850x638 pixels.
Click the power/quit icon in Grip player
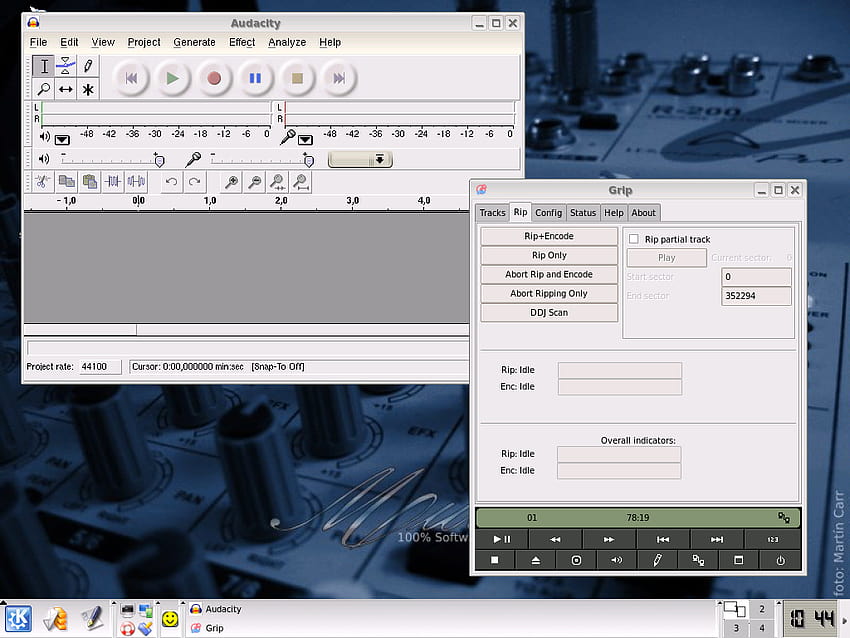click(x=780, y=560)
